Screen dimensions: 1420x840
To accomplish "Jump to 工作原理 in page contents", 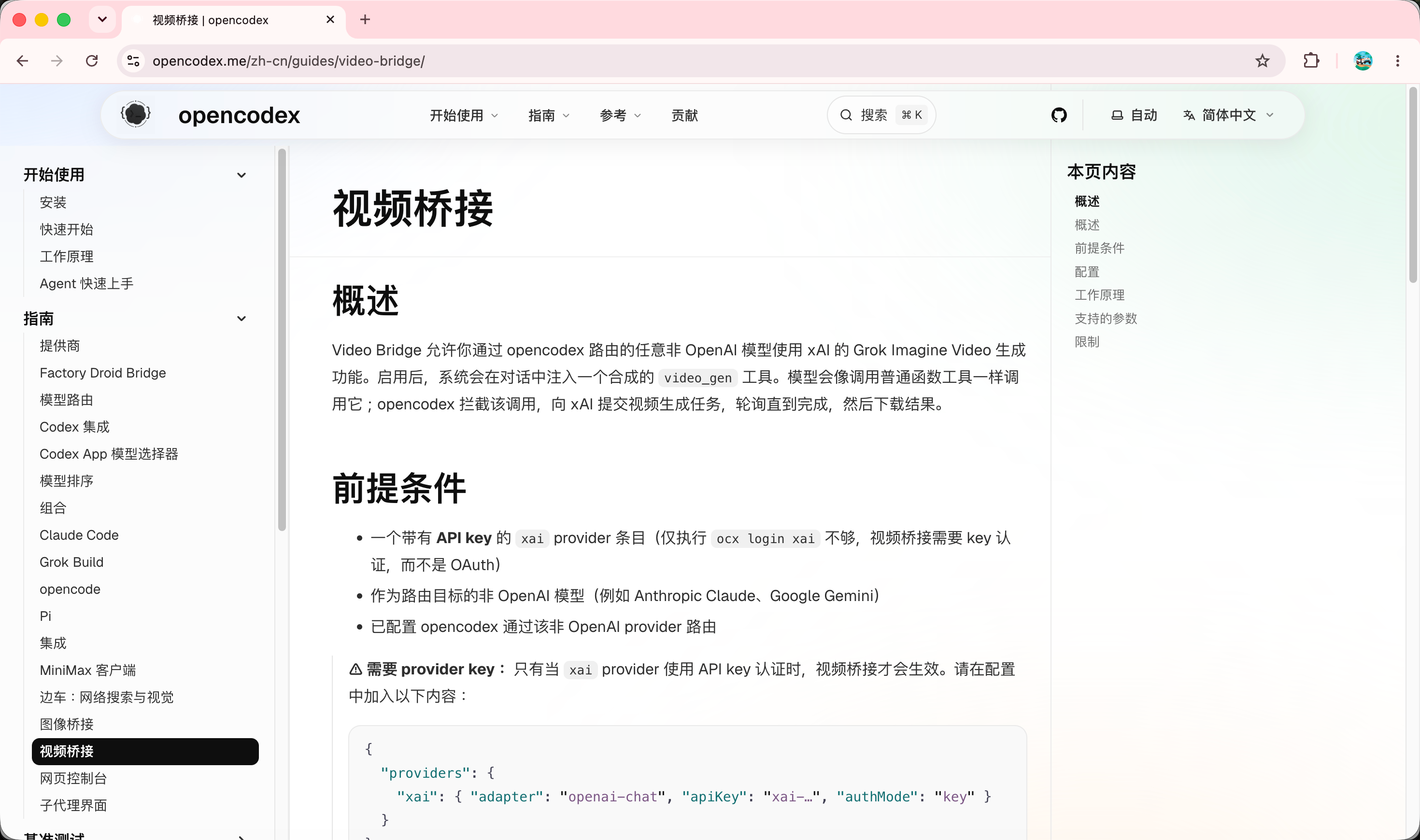I will (1100, 295).
